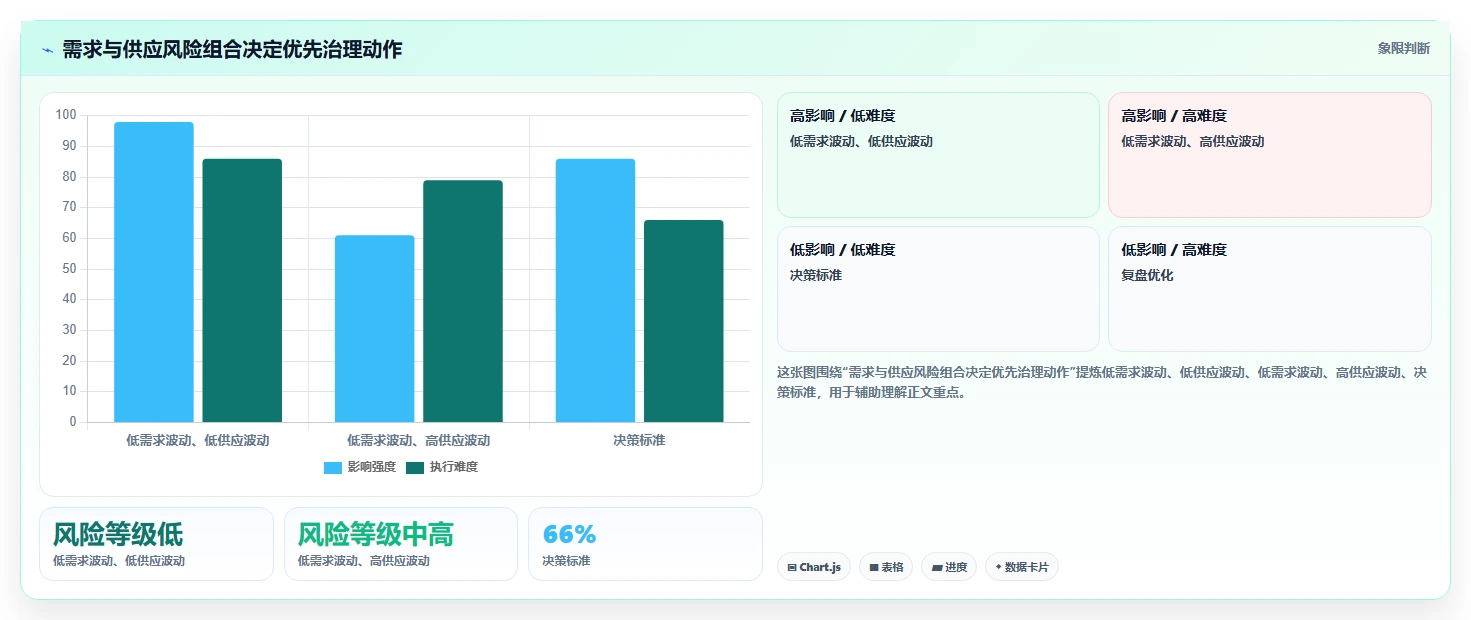Click the 进度 tag
The image size is (1471, 620).
point(949,567)
